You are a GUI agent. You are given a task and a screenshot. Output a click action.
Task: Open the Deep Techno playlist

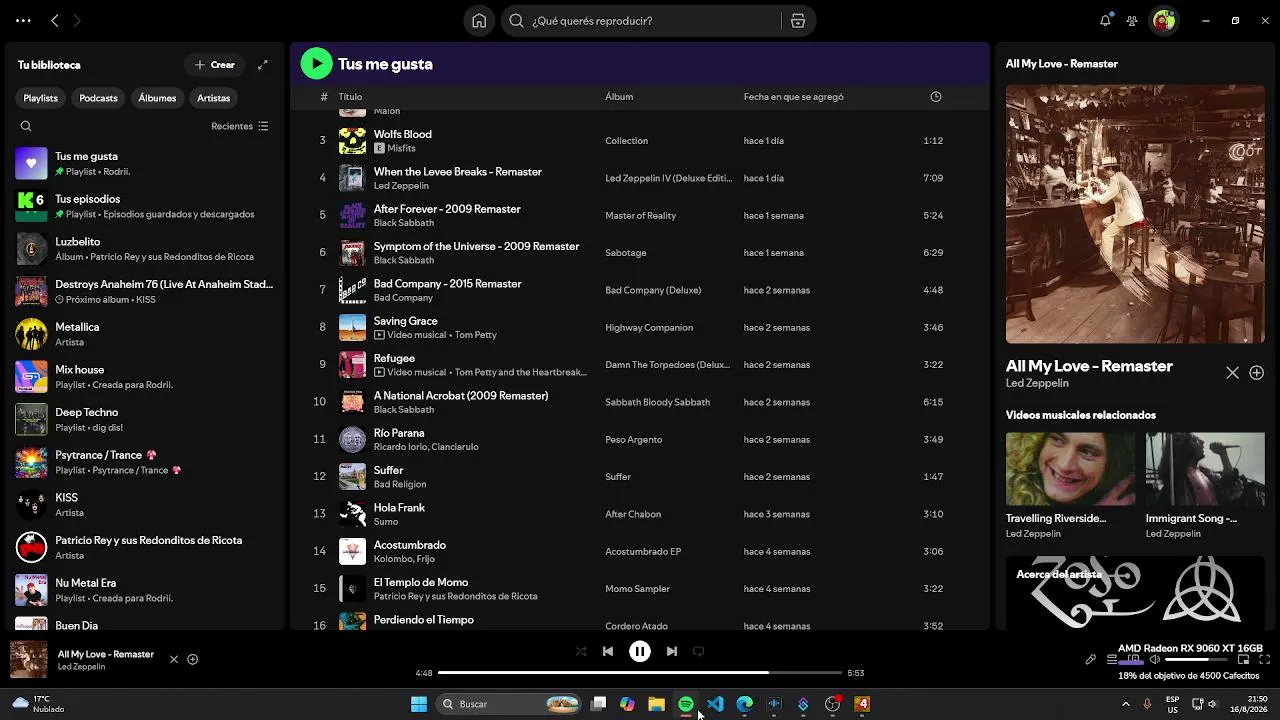pyautogui.click(x=144, y=420)
